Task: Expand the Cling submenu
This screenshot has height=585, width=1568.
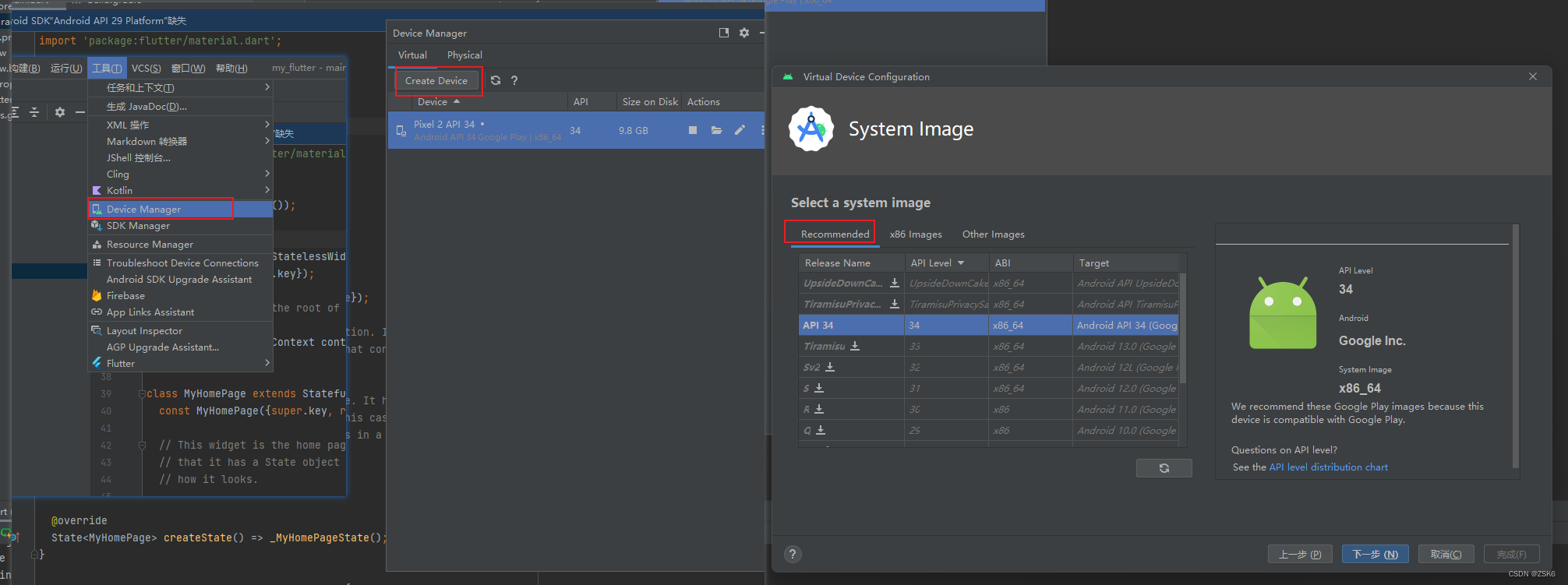Action: click(181, 174)
